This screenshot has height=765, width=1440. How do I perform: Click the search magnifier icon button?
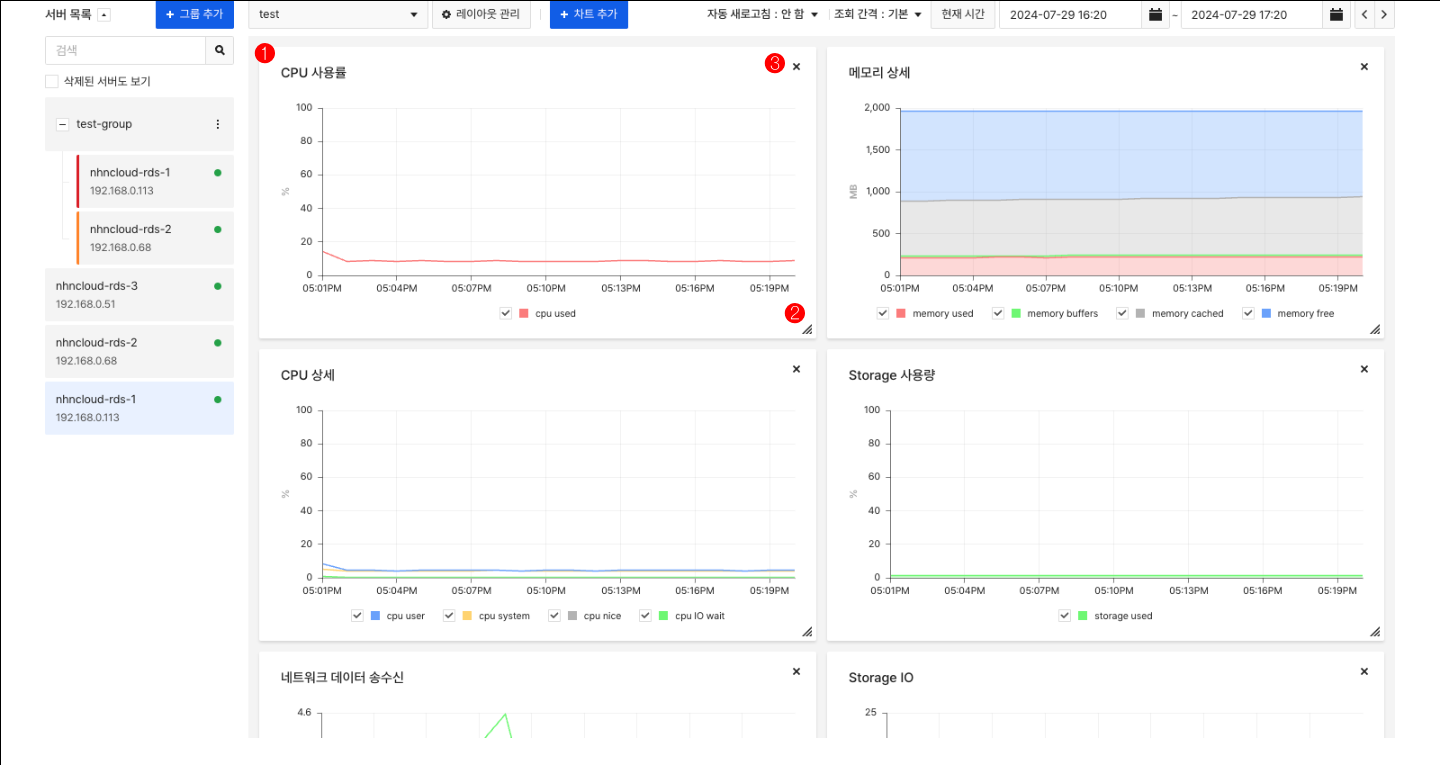click(x=219, y=51)
